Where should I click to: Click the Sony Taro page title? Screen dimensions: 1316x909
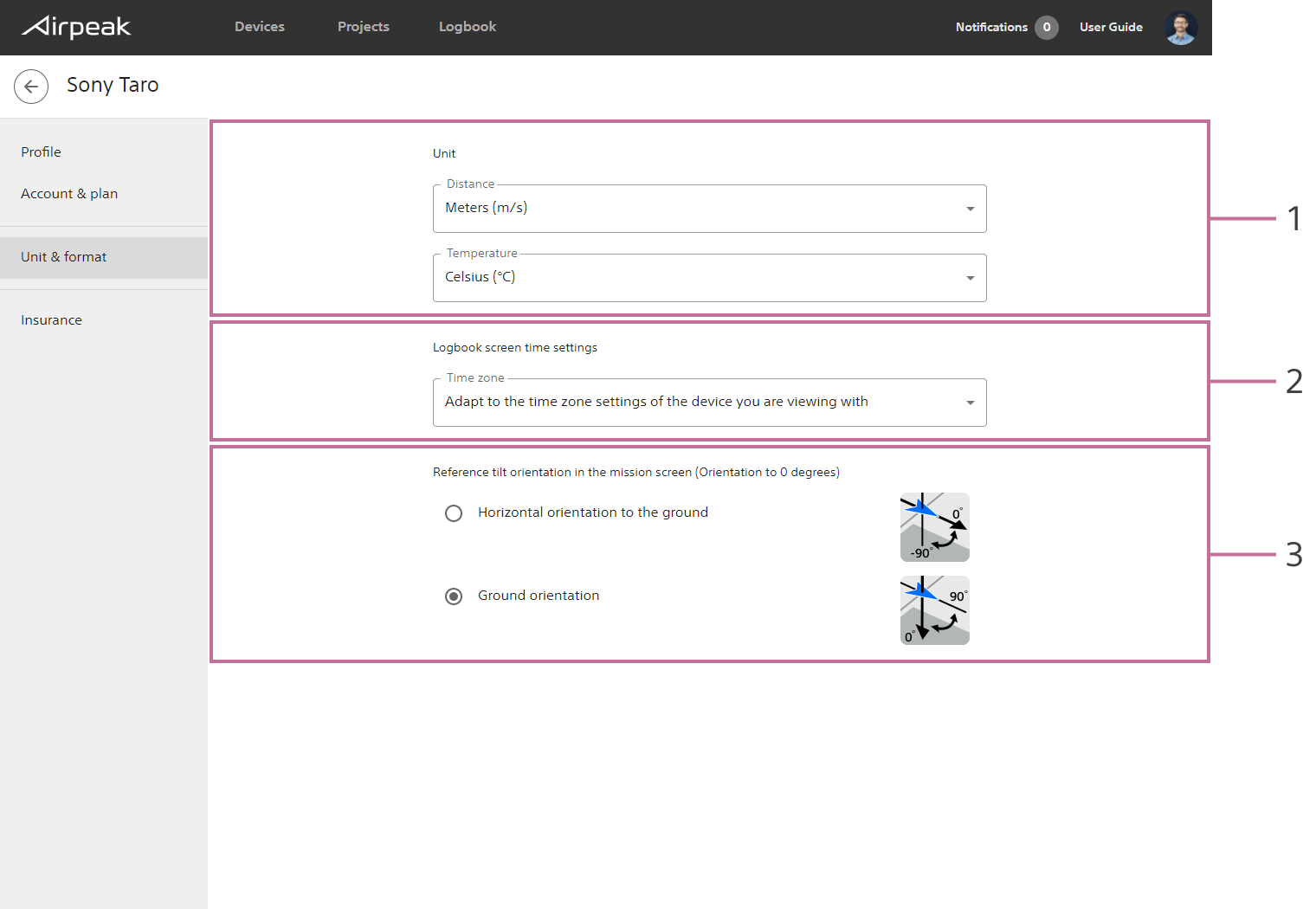113,85
